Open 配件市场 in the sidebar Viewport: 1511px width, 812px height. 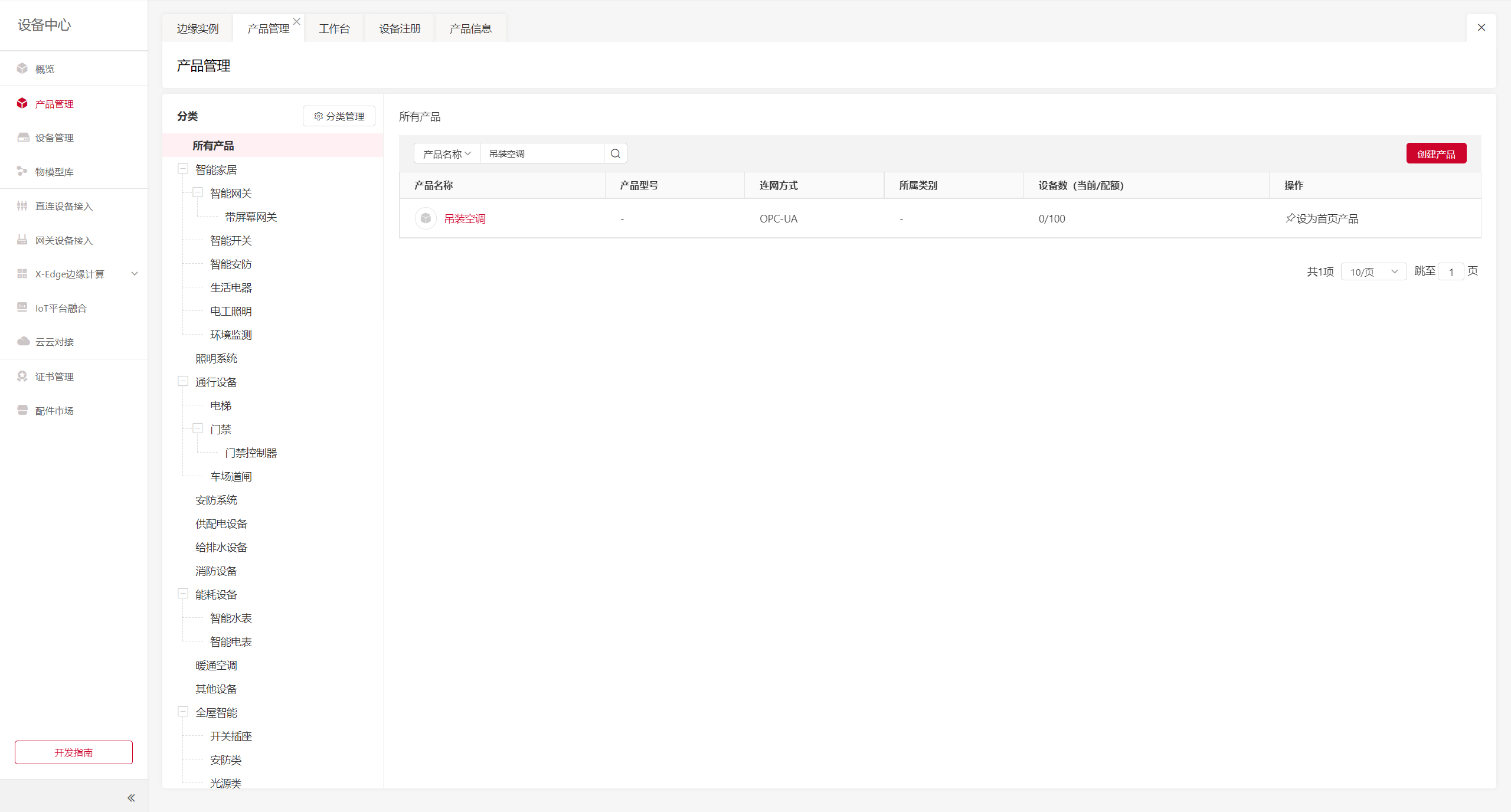click(54, 411)
